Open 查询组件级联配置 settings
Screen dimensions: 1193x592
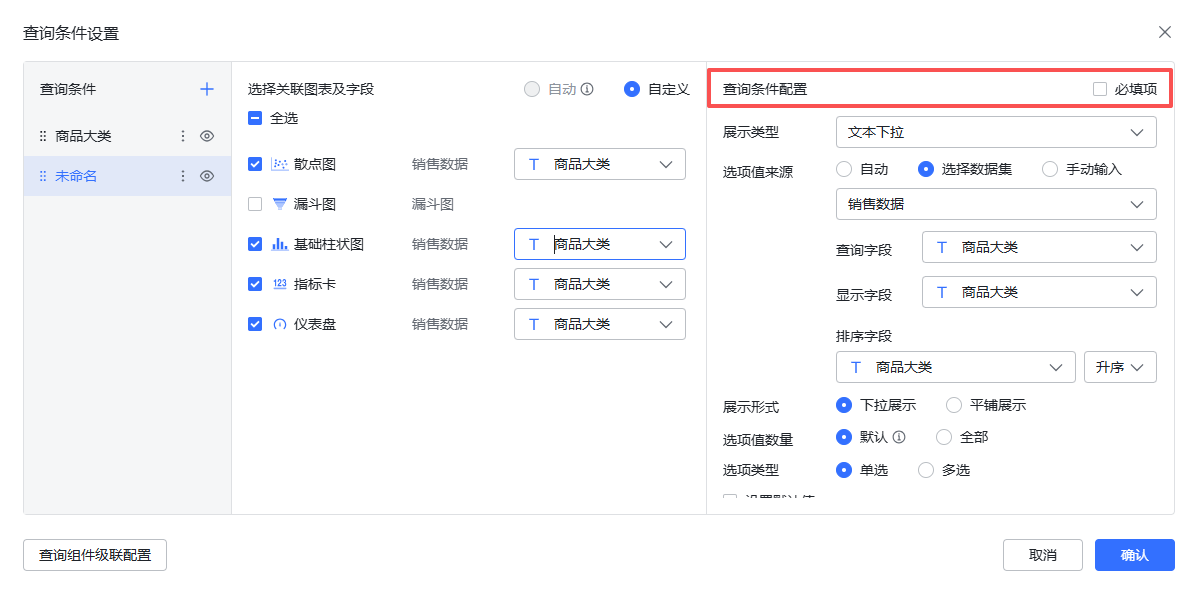tap(94, 553)
